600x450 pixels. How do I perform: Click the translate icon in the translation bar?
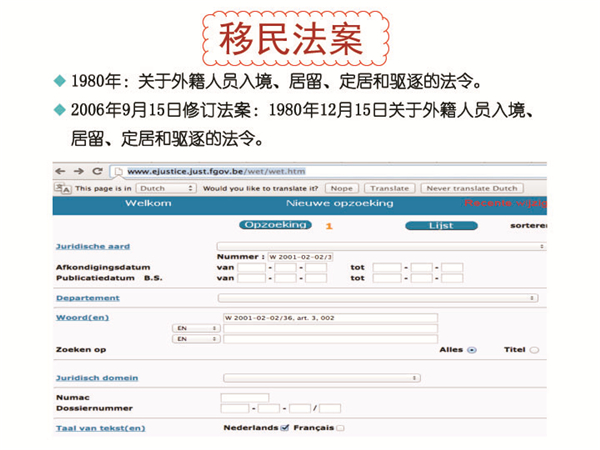click(65, 188)
